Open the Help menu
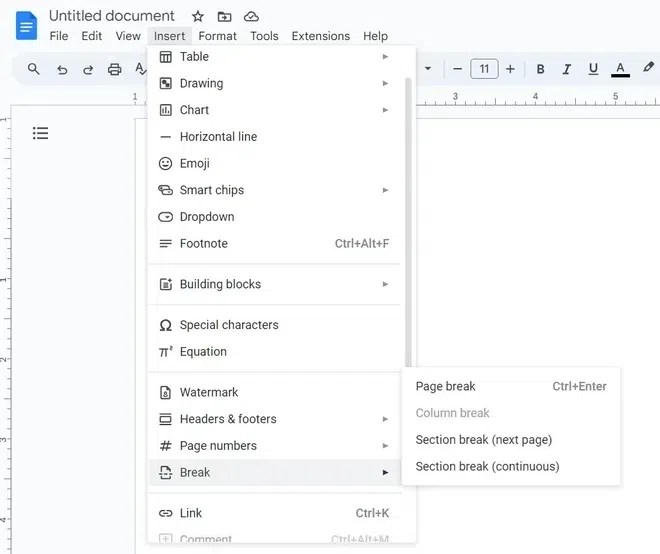660x554 pixels. [x=375, y=36]
